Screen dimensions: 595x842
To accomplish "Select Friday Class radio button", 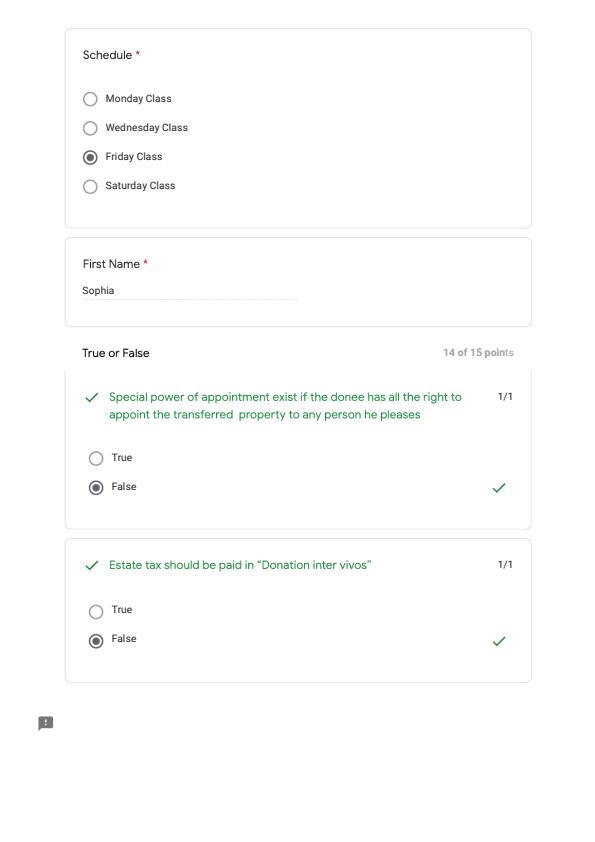I will [x=90, y=157].
